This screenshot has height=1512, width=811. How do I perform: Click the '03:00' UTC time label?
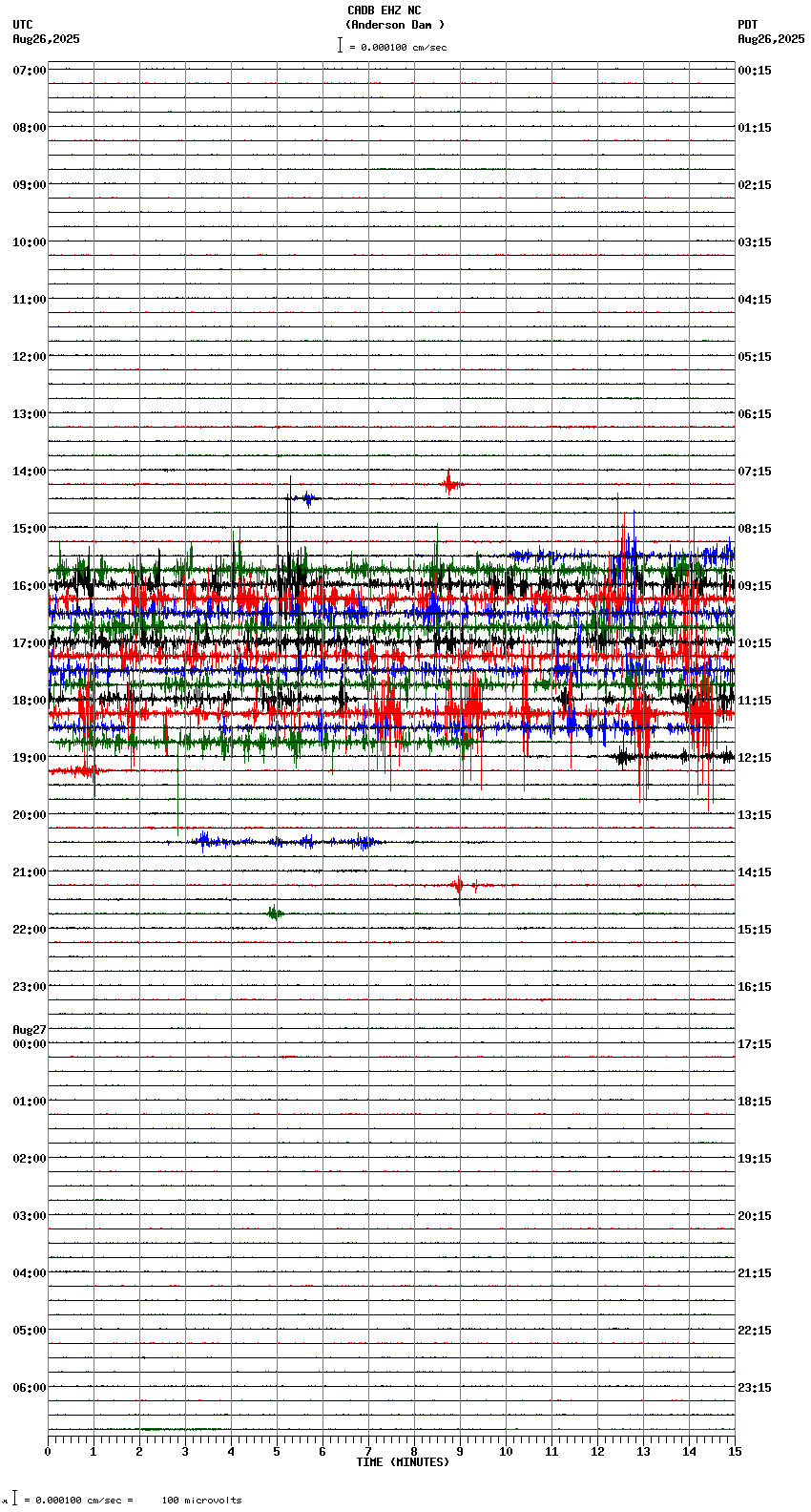[30, 1216]
